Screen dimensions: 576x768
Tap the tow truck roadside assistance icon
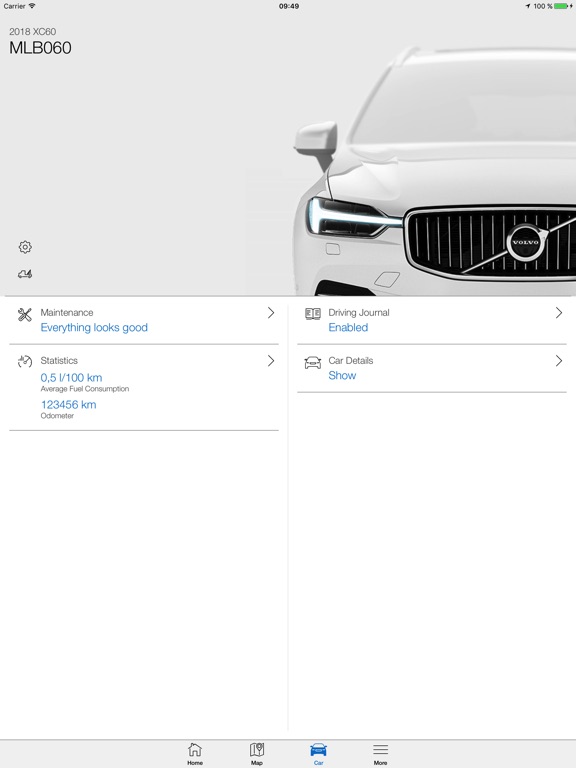click(x=25, y=274)
